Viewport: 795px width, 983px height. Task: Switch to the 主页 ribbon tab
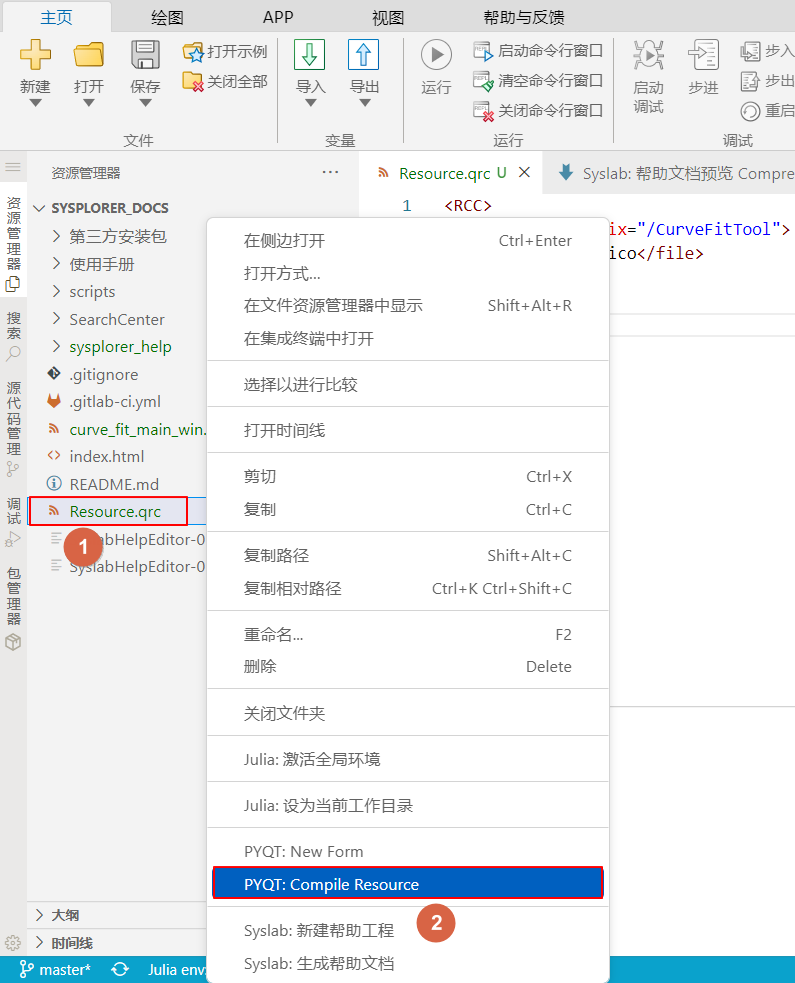point(56,17)
